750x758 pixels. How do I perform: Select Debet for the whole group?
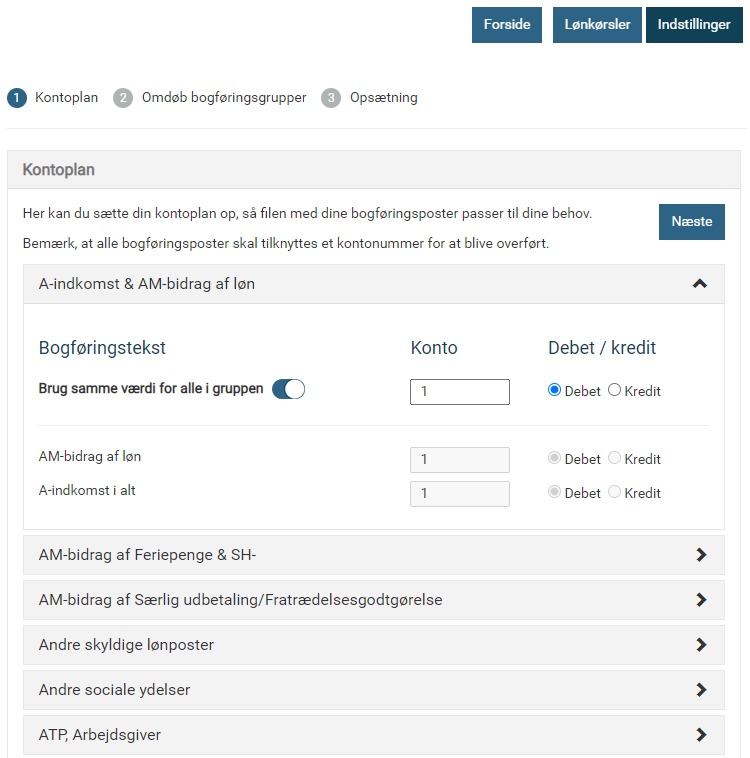coord(555,391)
